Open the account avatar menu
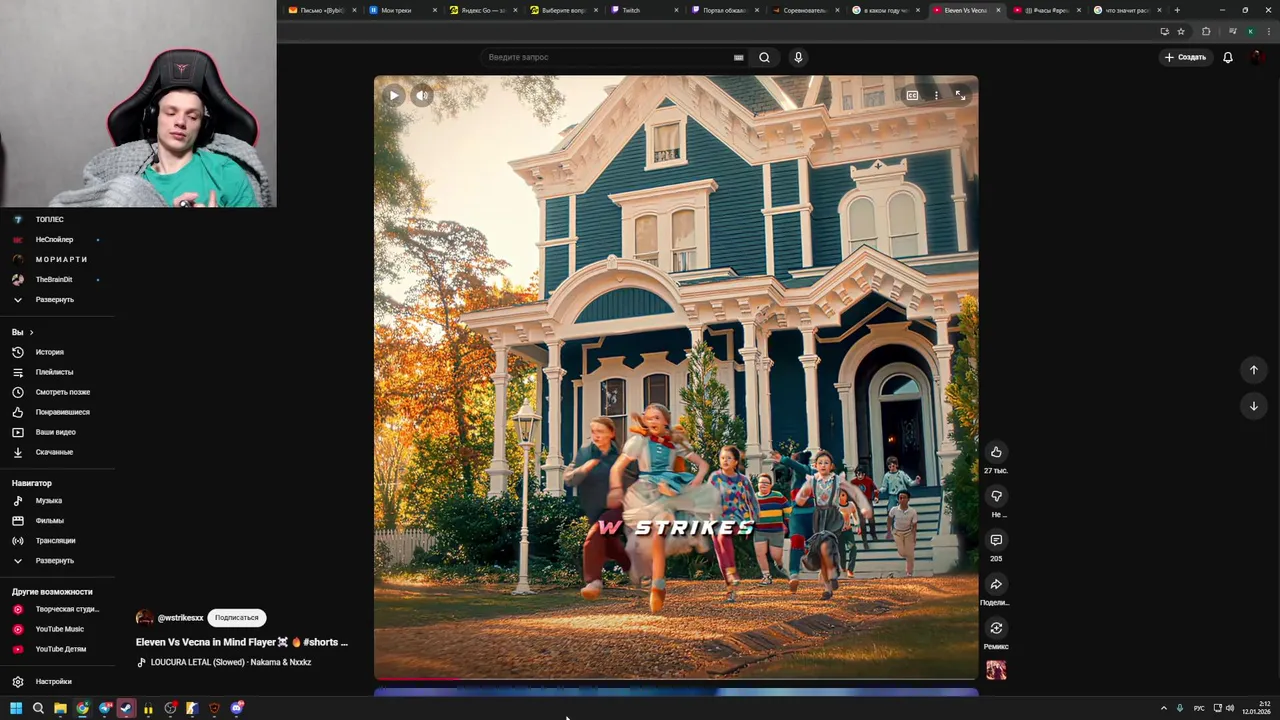The height and width of the screenshot is (720, 1280). (1259, 57)
